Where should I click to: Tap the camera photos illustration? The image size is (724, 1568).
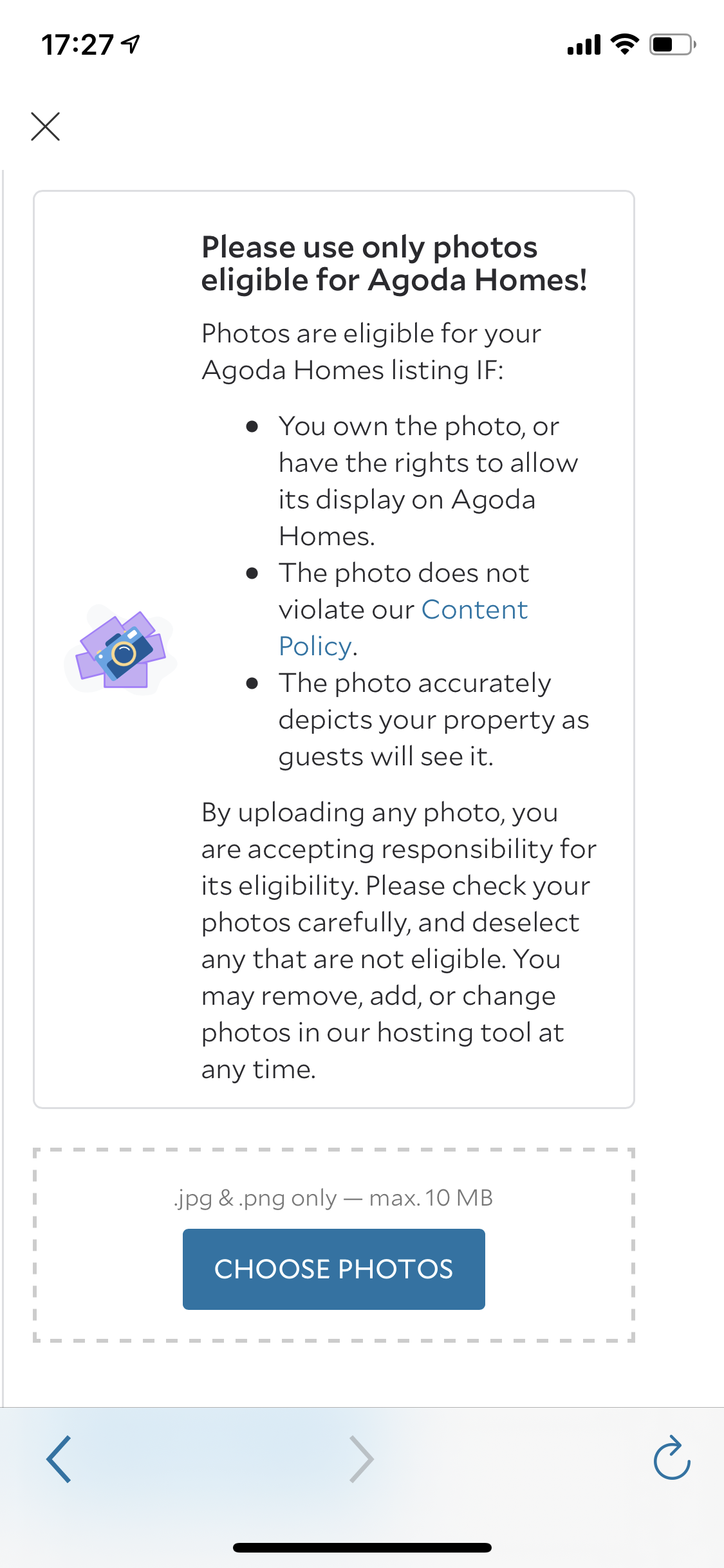coord(121,650)
